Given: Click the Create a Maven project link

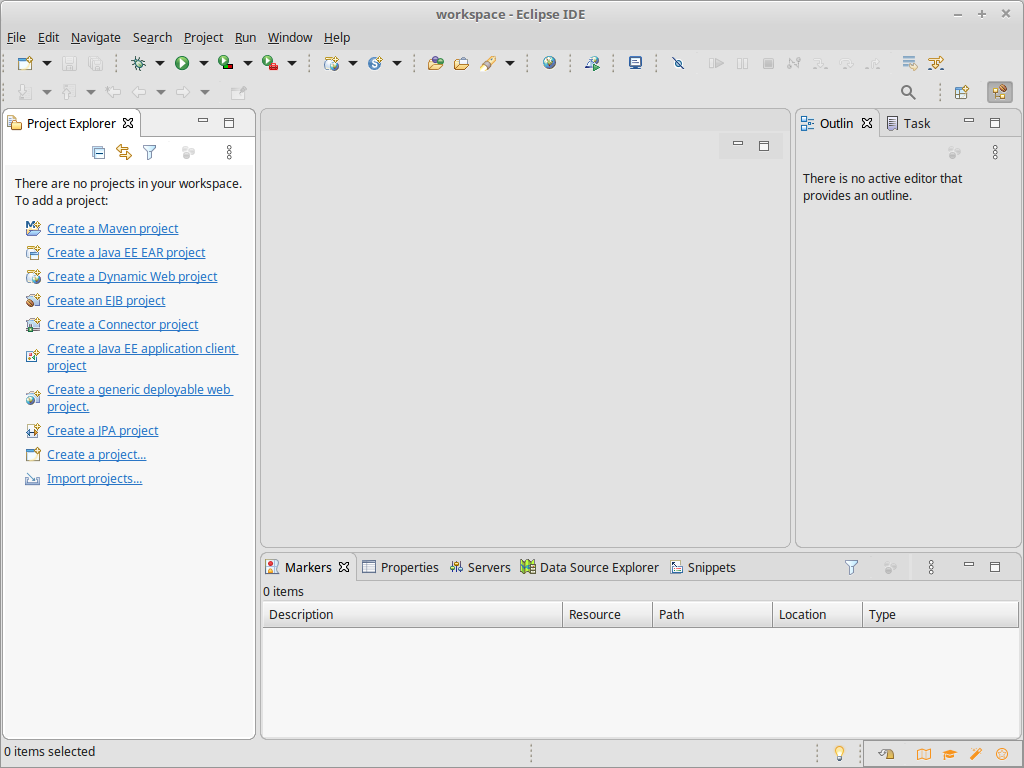Looking at the screenshot, I should click(x=112, y=228).
